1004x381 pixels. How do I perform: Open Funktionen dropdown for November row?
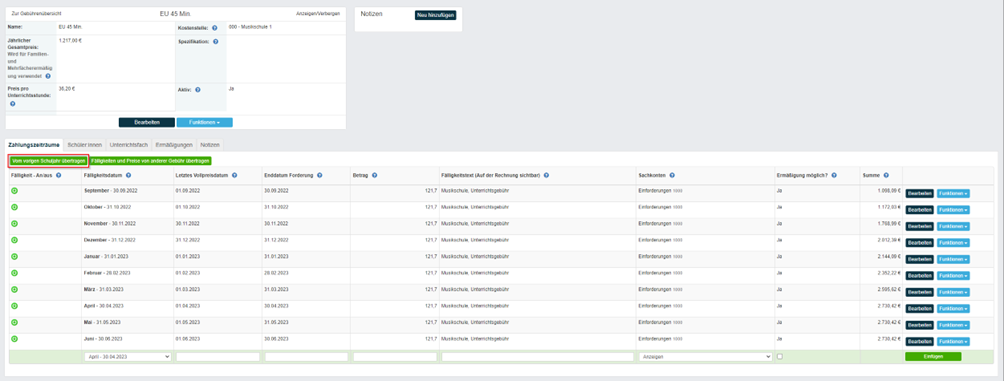(953, 226)
